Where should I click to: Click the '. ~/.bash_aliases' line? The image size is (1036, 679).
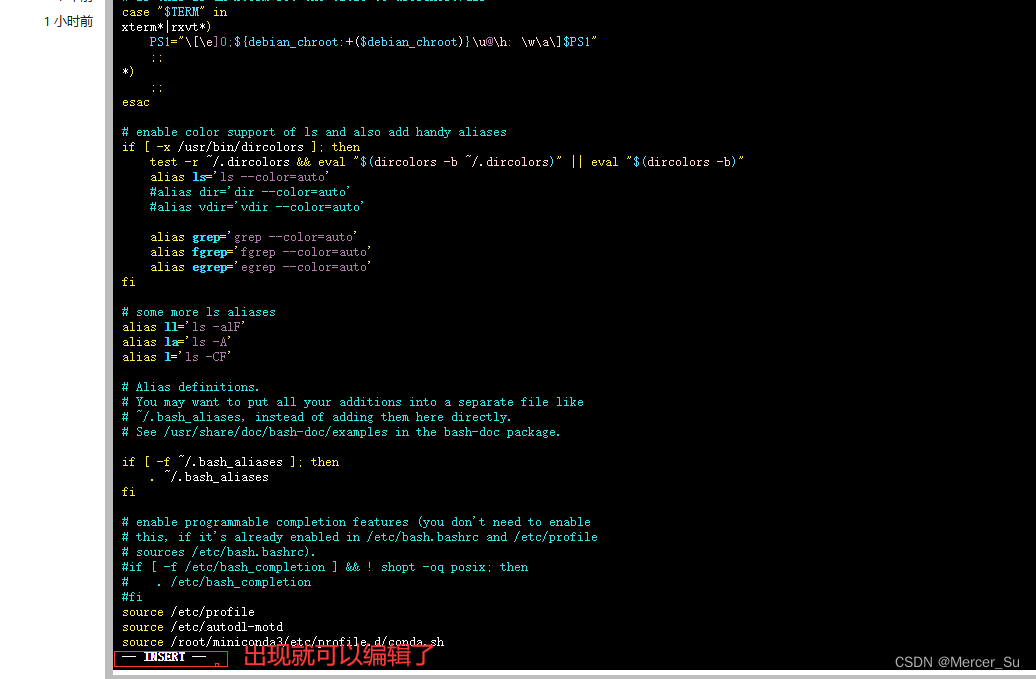coord(209,478)
